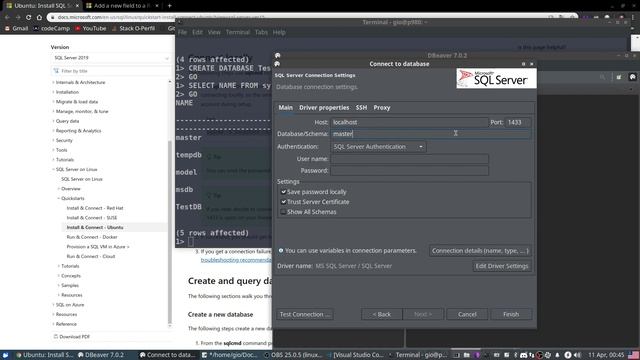
Task: Open the start menu icon in taskbar
Action: (5, 355)
